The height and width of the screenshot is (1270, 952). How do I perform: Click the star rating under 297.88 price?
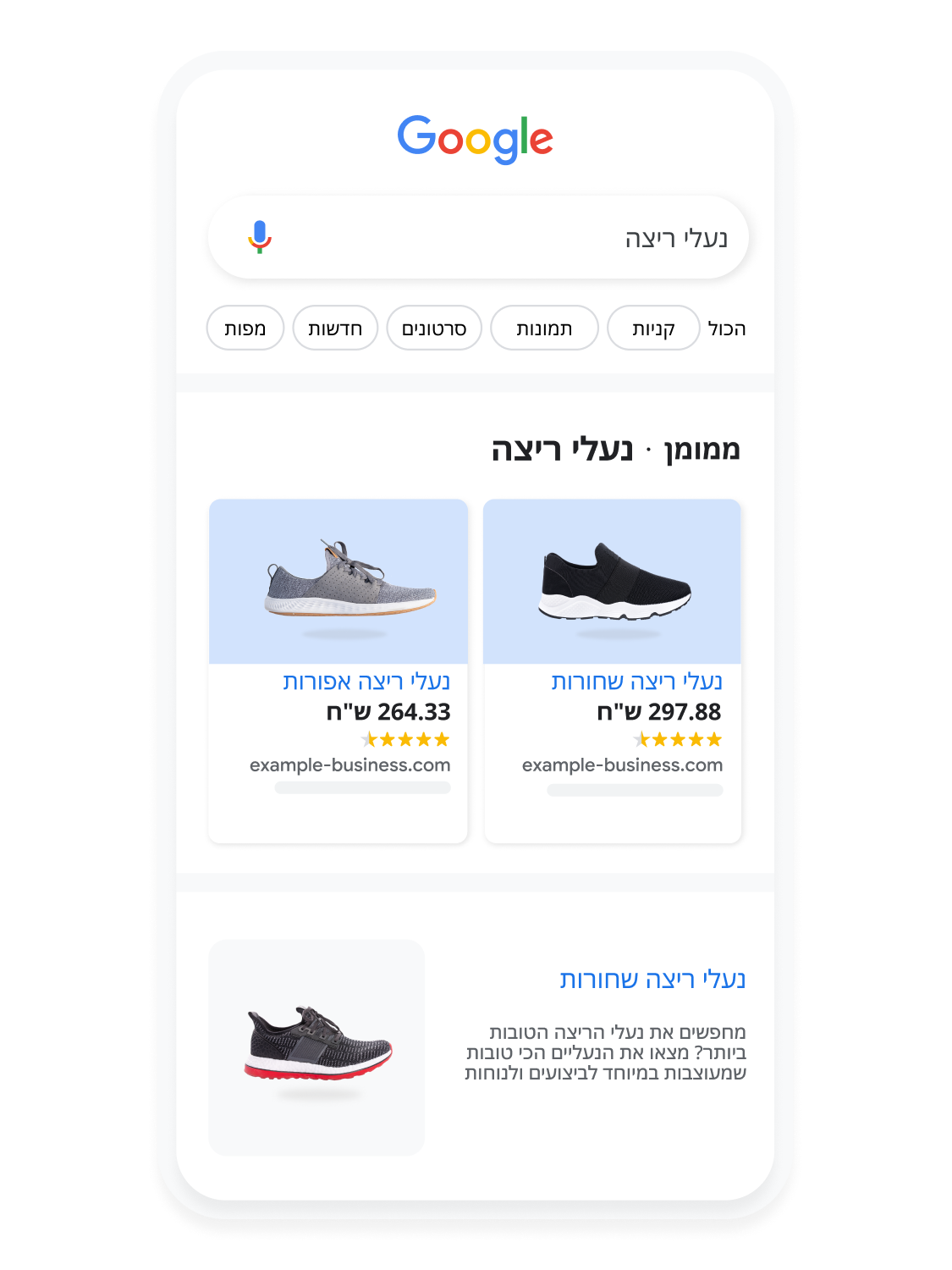click(x=678, y=740)
